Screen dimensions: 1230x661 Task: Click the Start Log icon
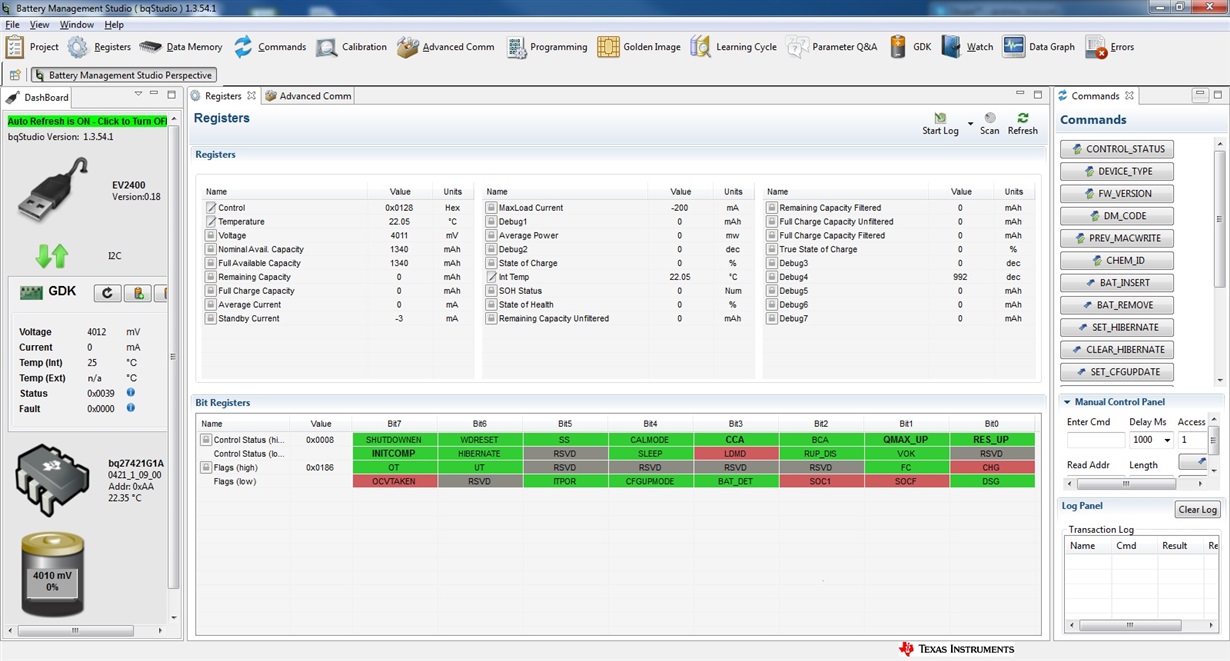(940, 118)
